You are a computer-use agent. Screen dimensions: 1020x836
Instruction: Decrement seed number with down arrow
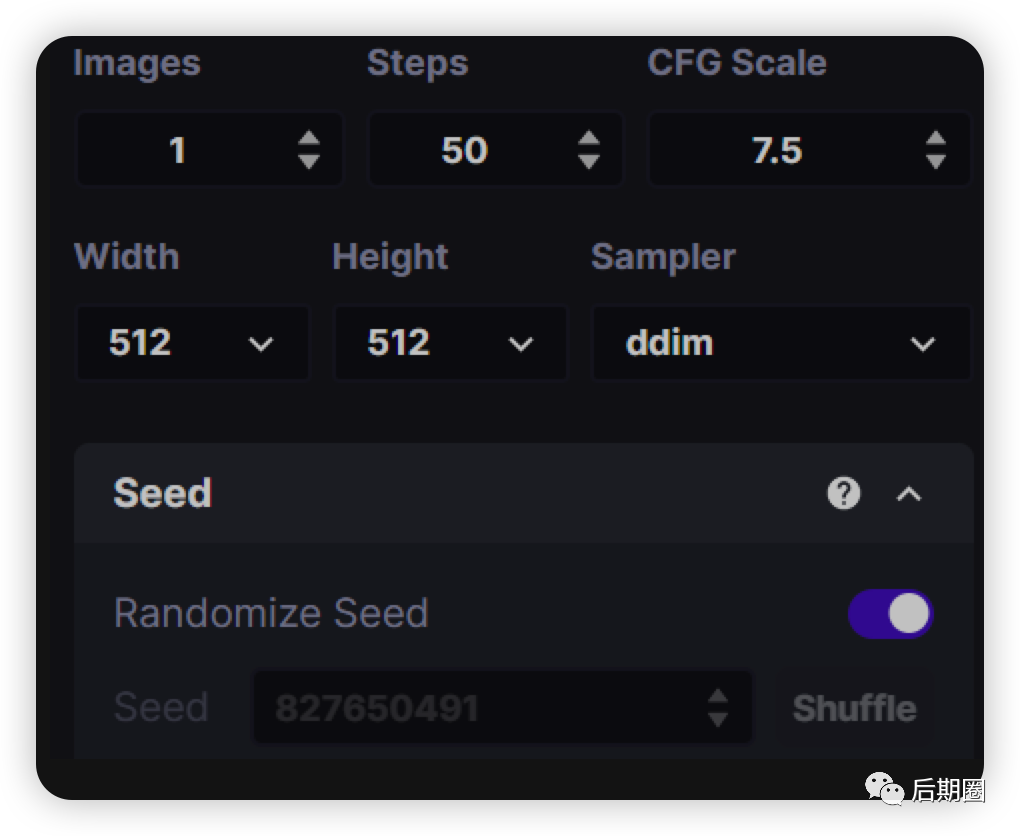pos(717,719)
